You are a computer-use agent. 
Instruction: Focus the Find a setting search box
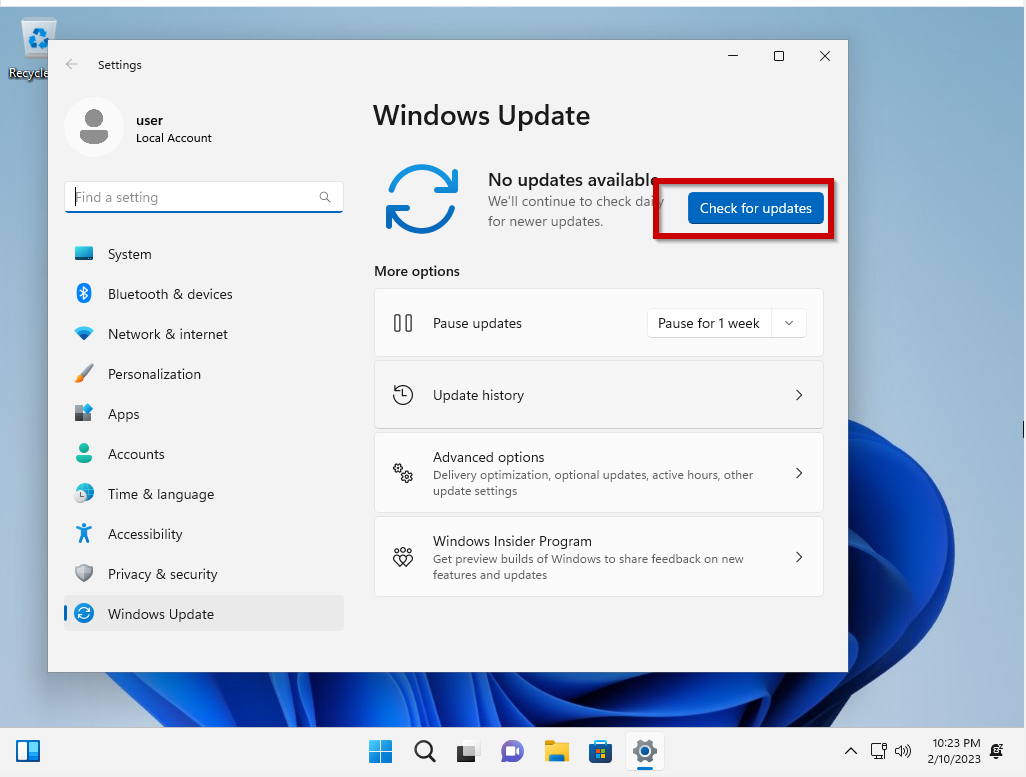click(x=203, y=197)
